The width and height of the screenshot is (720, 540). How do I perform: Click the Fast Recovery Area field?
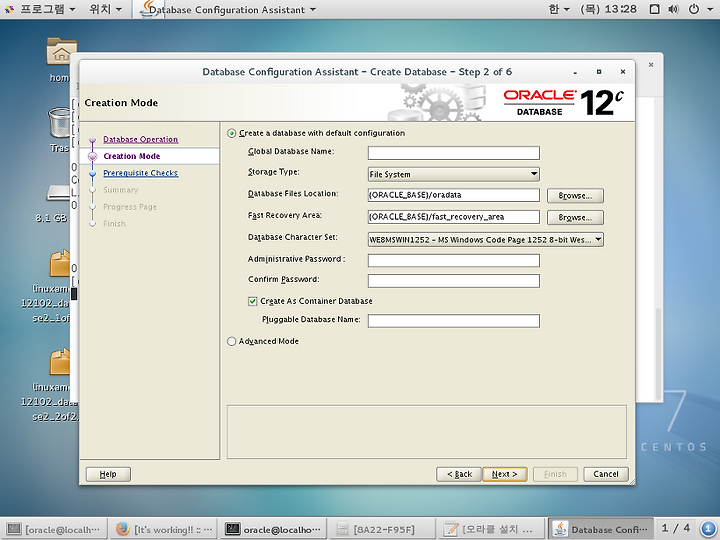454,217
